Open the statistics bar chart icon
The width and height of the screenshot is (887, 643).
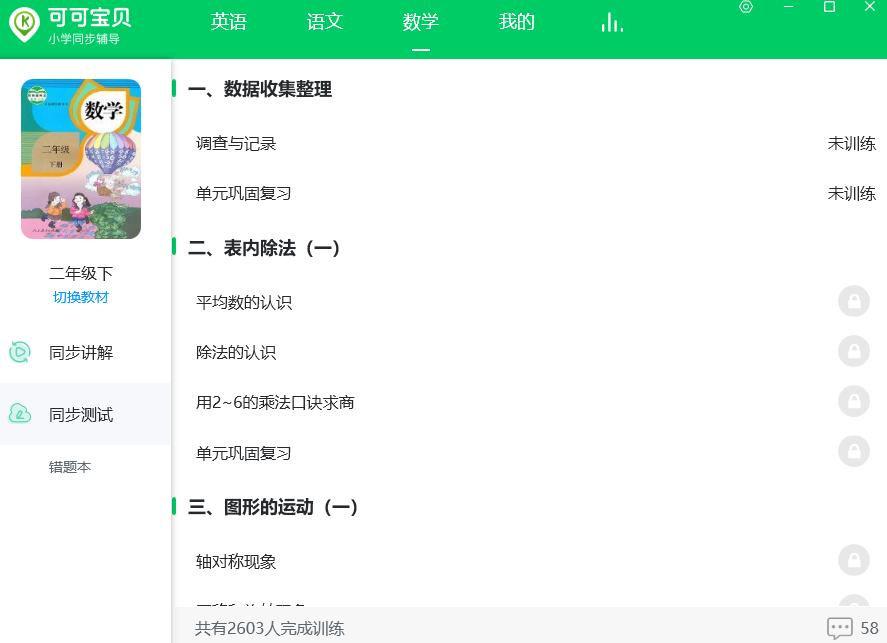(x=612, y=23)
